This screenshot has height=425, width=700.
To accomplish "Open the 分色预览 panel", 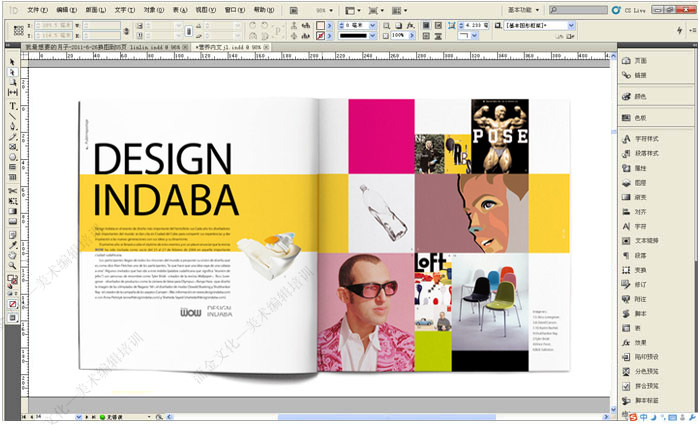I will pos(640,371).
